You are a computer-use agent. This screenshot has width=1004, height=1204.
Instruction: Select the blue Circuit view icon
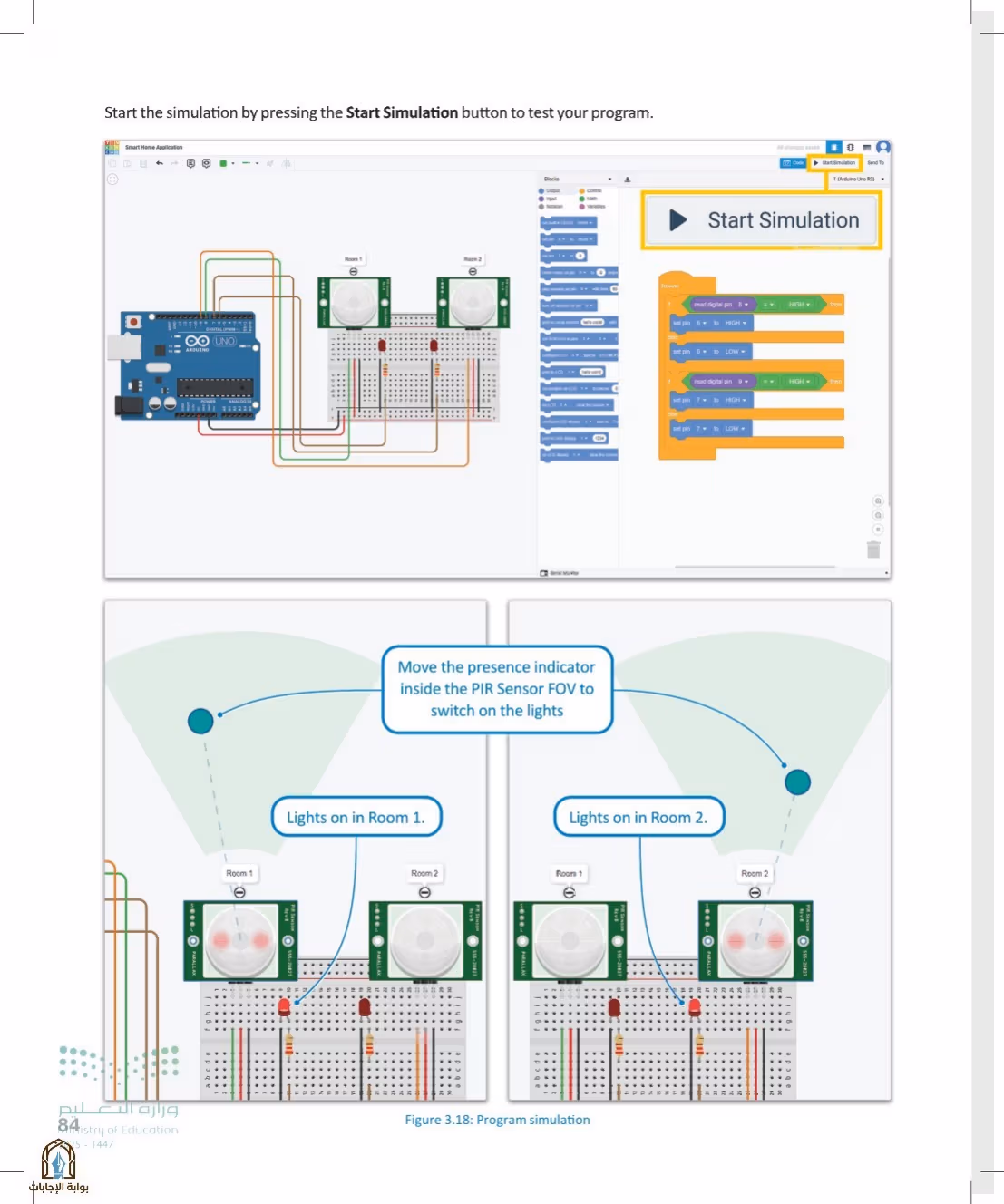click(x=833, y=147)
